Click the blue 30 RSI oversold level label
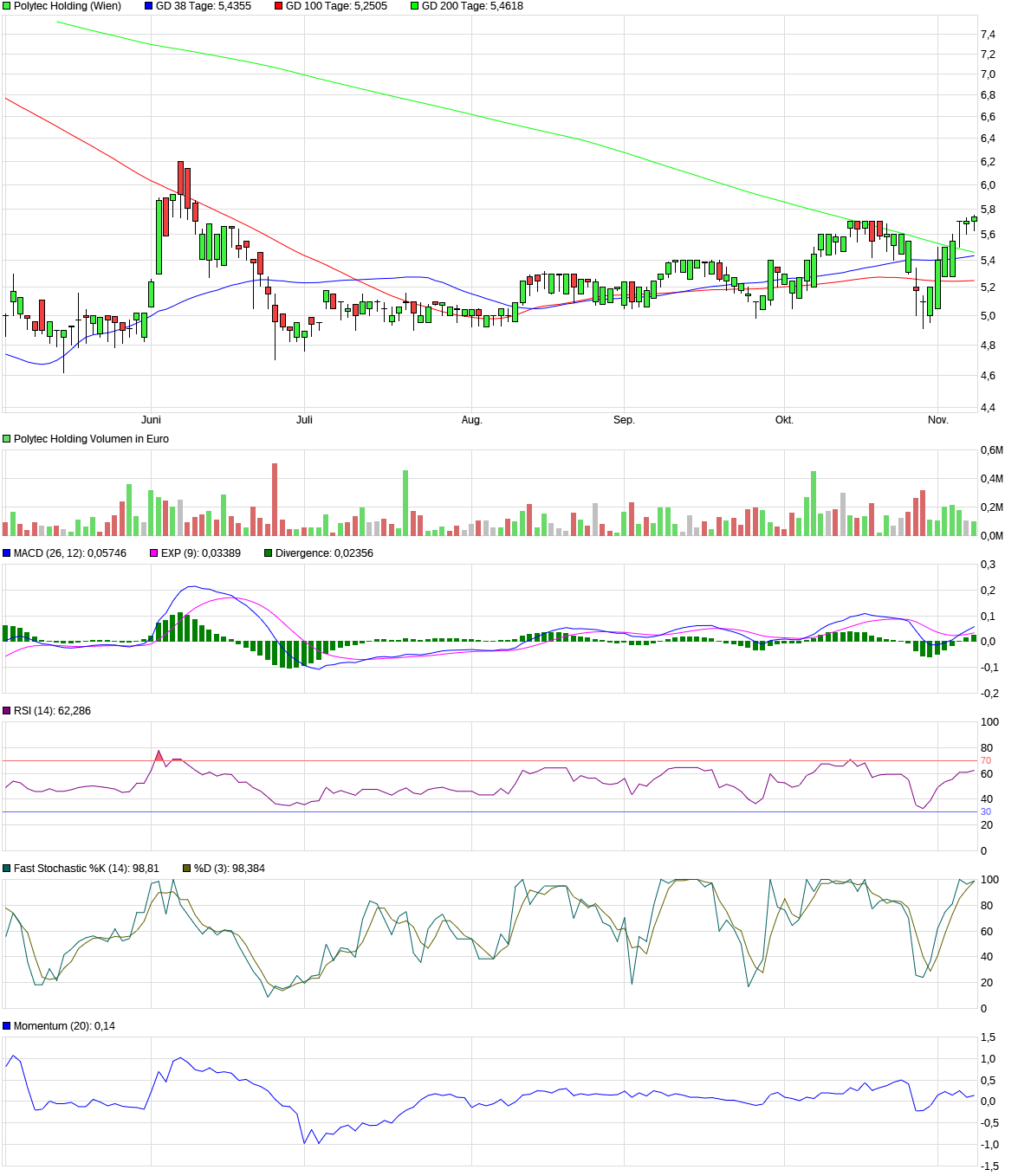This screenshot has height=1176, width=1018. (x=986, y=812)
